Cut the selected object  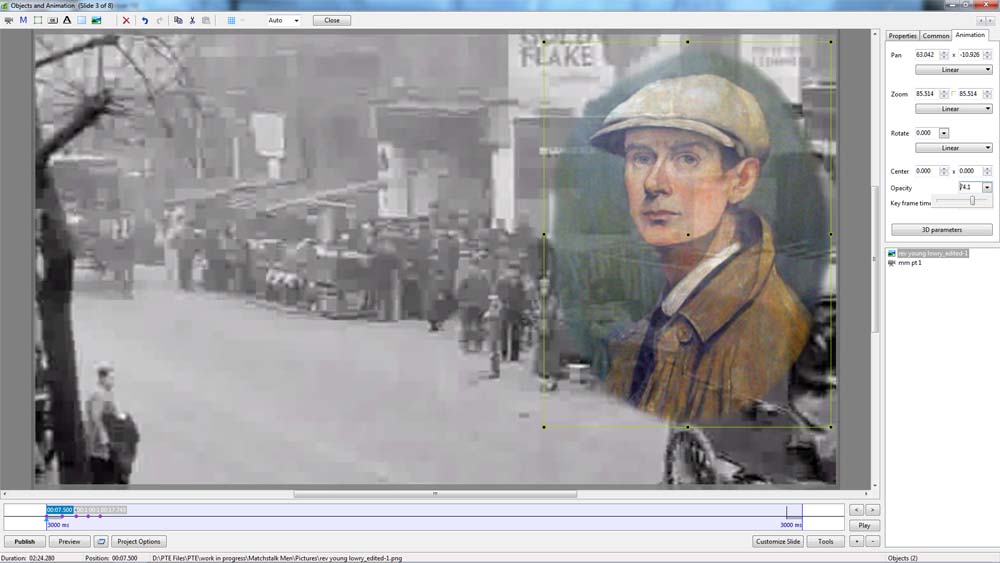(192, 20)
